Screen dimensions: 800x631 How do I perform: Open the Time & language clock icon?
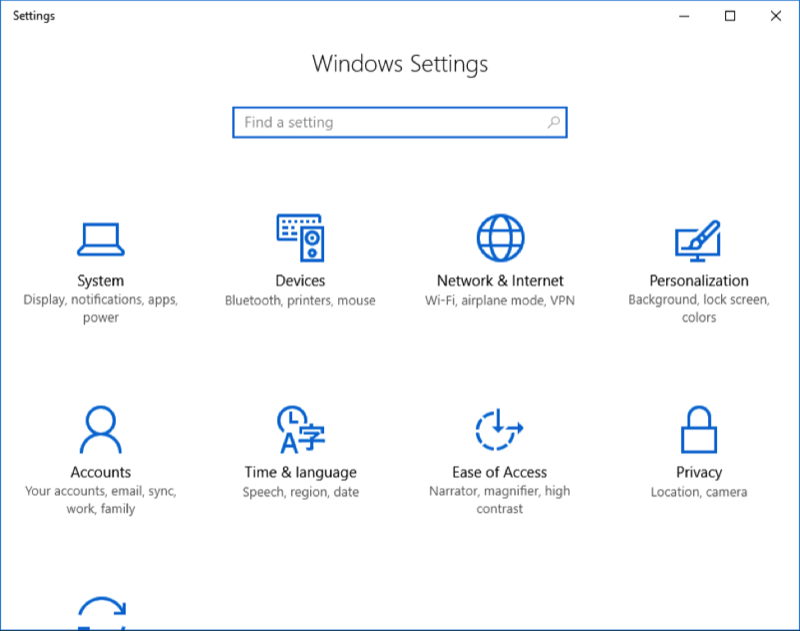pos(301,430)
